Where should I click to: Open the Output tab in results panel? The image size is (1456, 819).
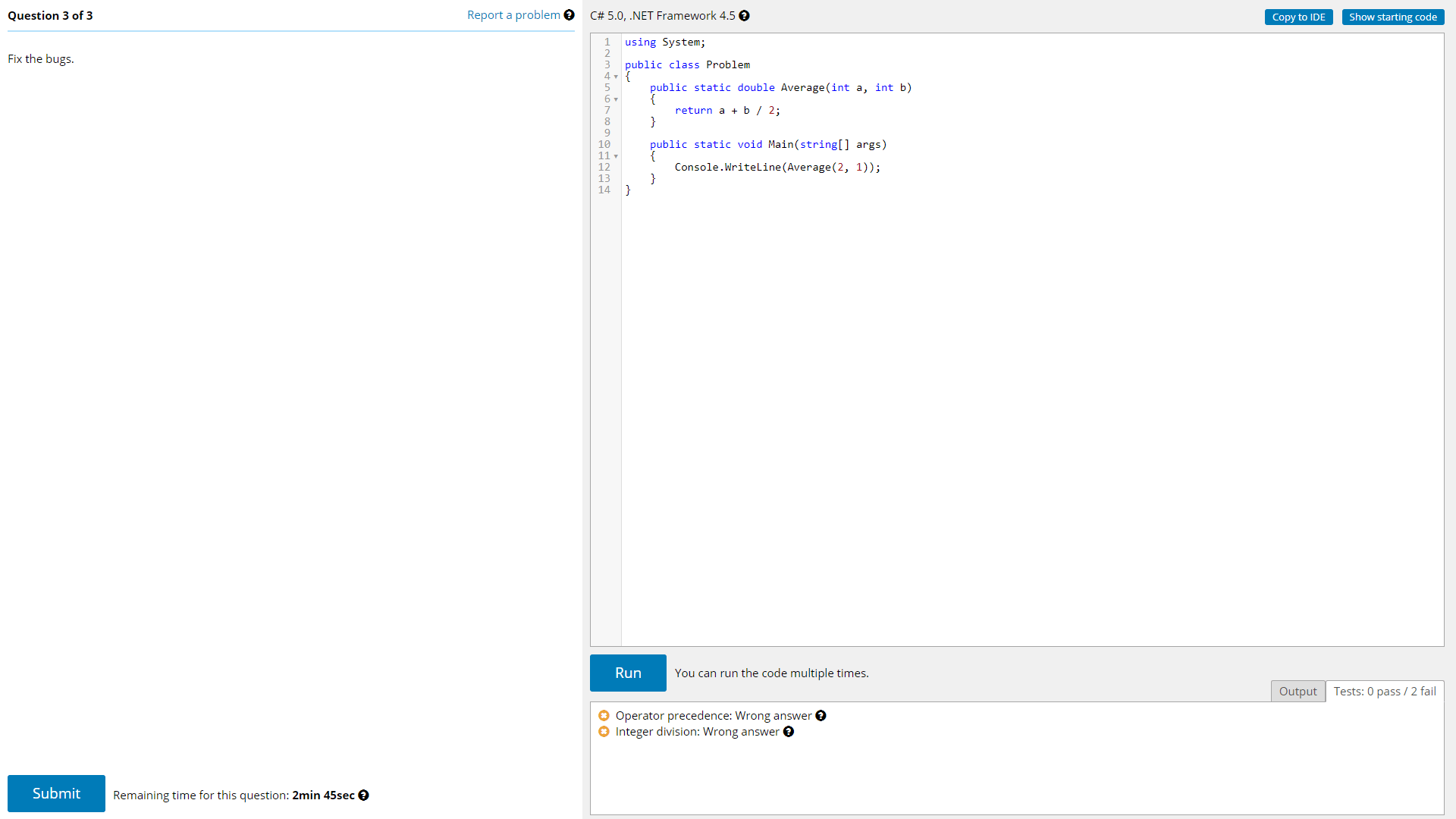1299,691
